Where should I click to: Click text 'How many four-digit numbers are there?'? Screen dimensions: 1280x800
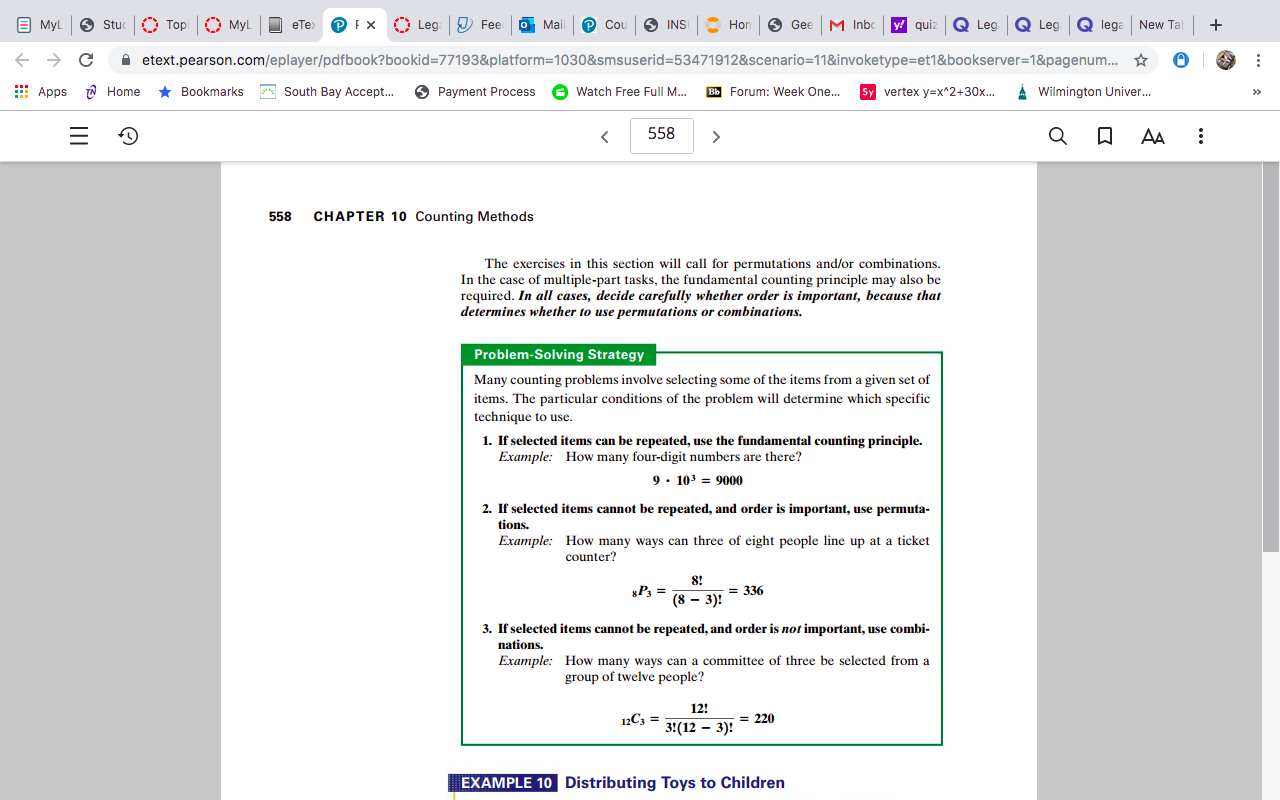click(x=683, y=456)
